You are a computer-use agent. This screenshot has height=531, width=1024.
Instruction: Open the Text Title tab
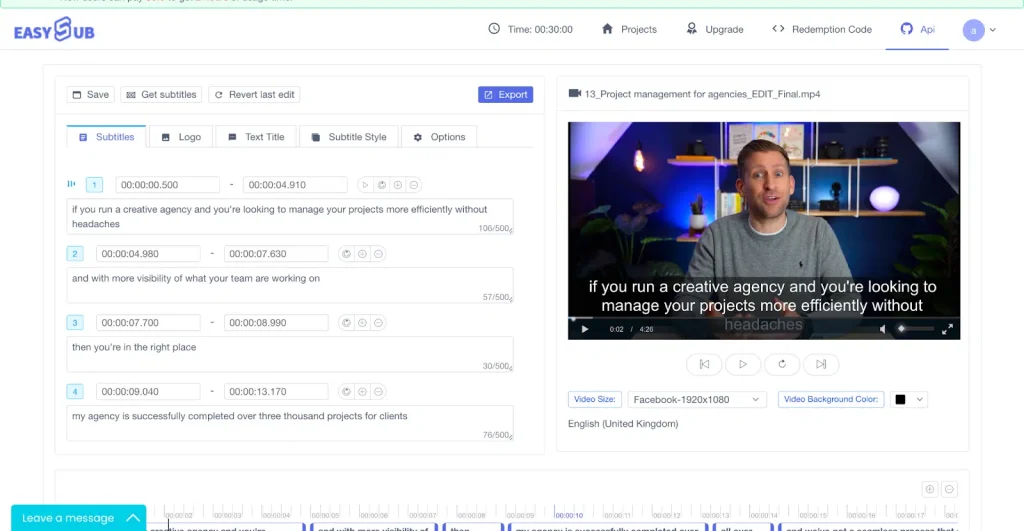click(256, 137)
